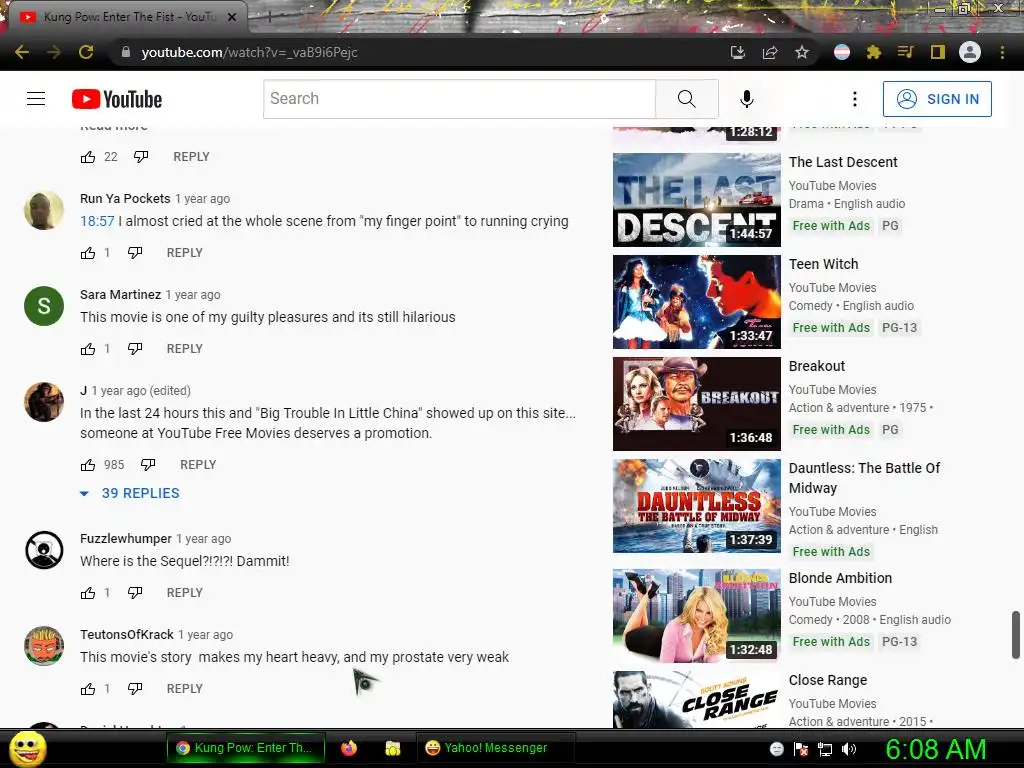Click Blonde Ambition title link
1024x768 pixels.
click(x=840, y=578)
